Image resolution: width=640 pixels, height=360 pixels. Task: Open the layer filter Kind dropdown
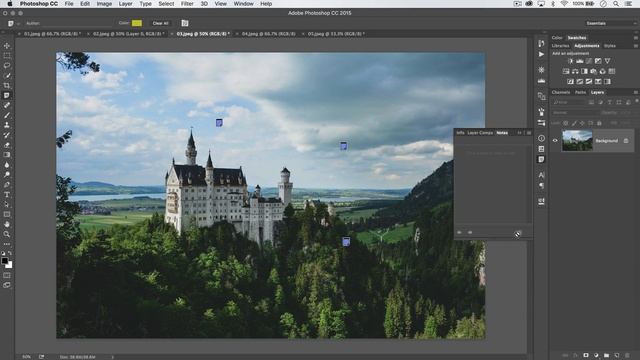point(569,102)
